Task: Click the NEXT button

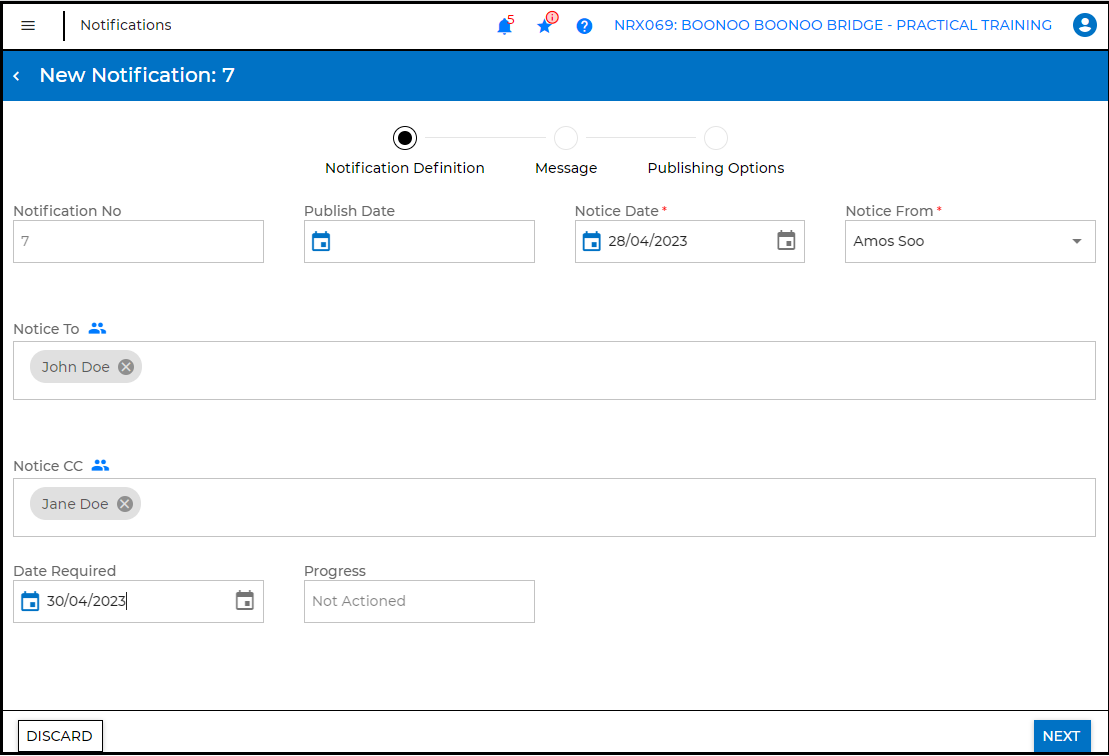Action: [x=1062, y=736]
